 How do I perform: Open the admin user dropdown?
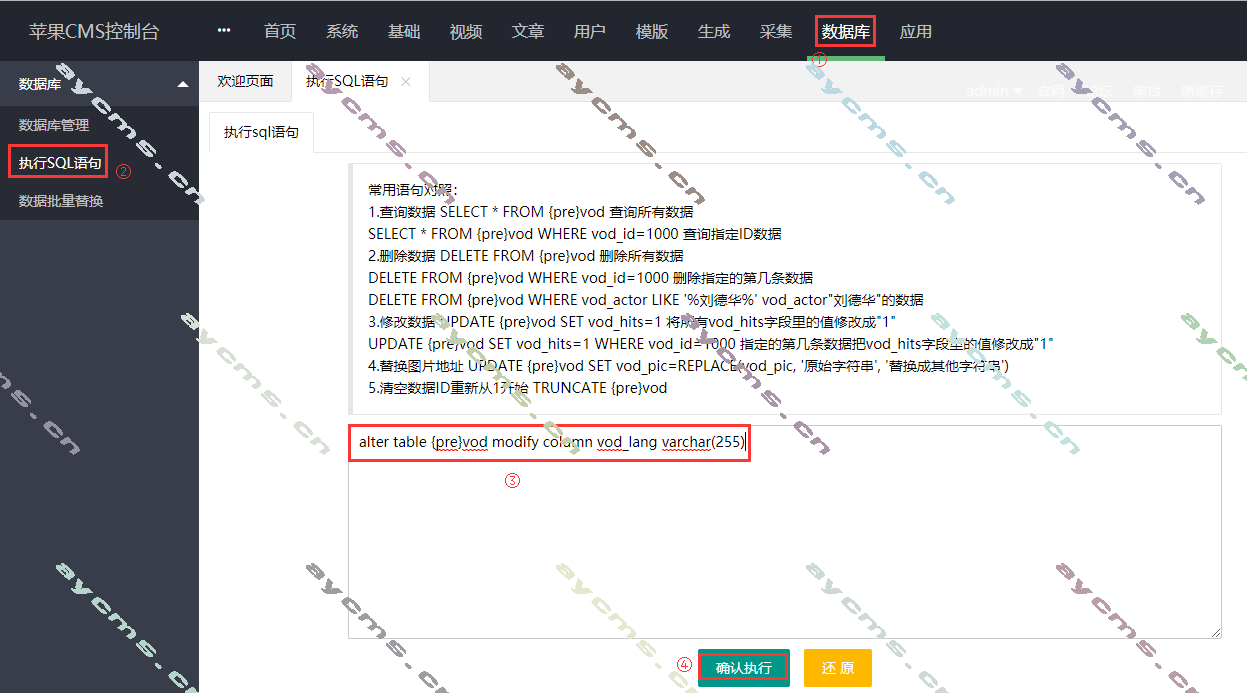coord(995,91)
